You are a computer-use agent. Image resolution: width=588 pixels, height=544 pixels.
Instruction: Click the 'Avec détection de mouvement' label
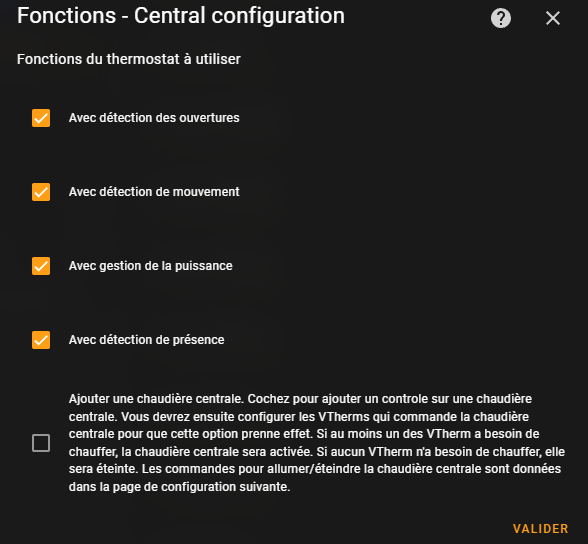154,192
